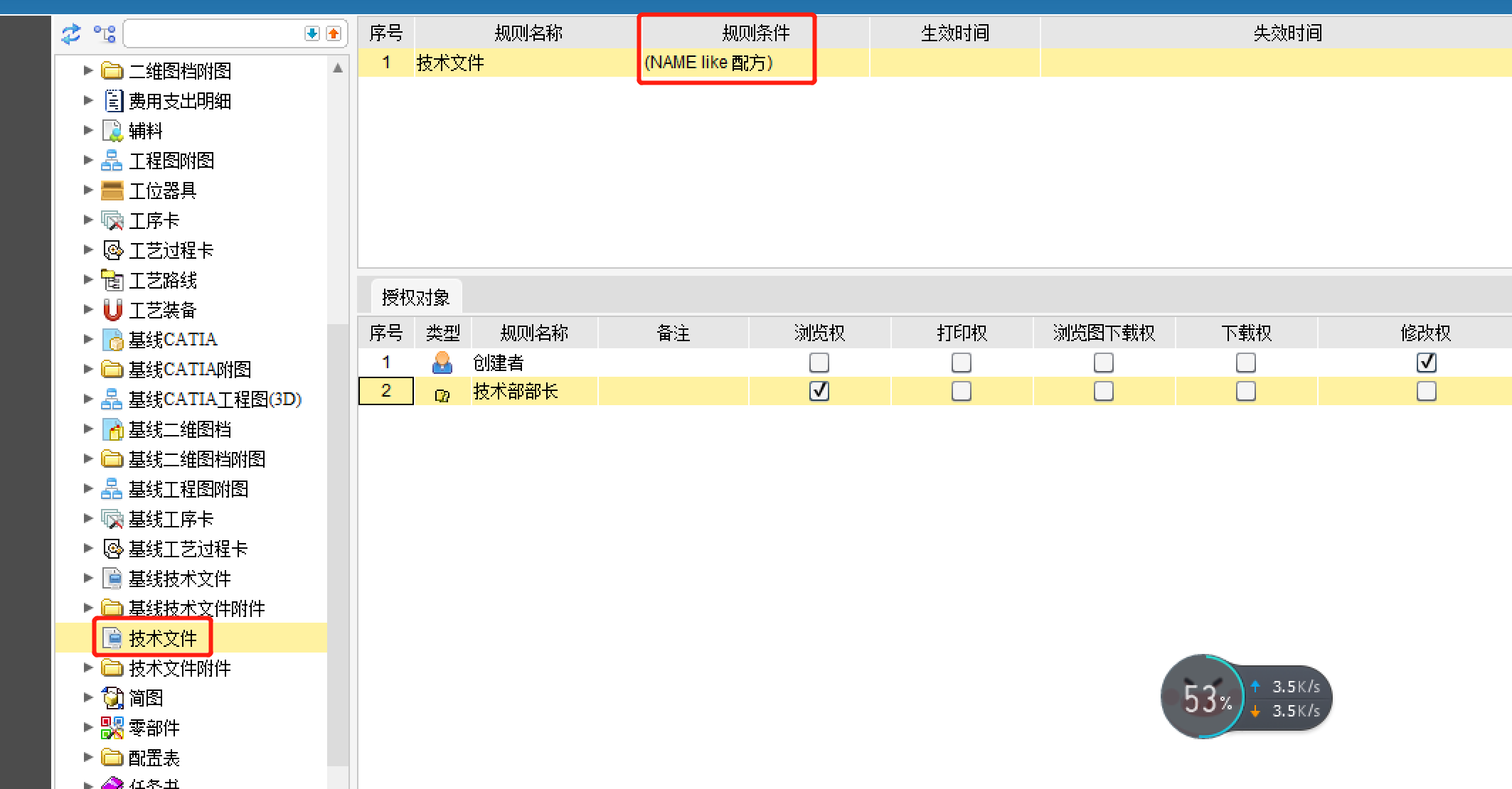Open the 授权对象 tab
Image resolution: width=1512 pixels, height=789 pixels.
416,297
